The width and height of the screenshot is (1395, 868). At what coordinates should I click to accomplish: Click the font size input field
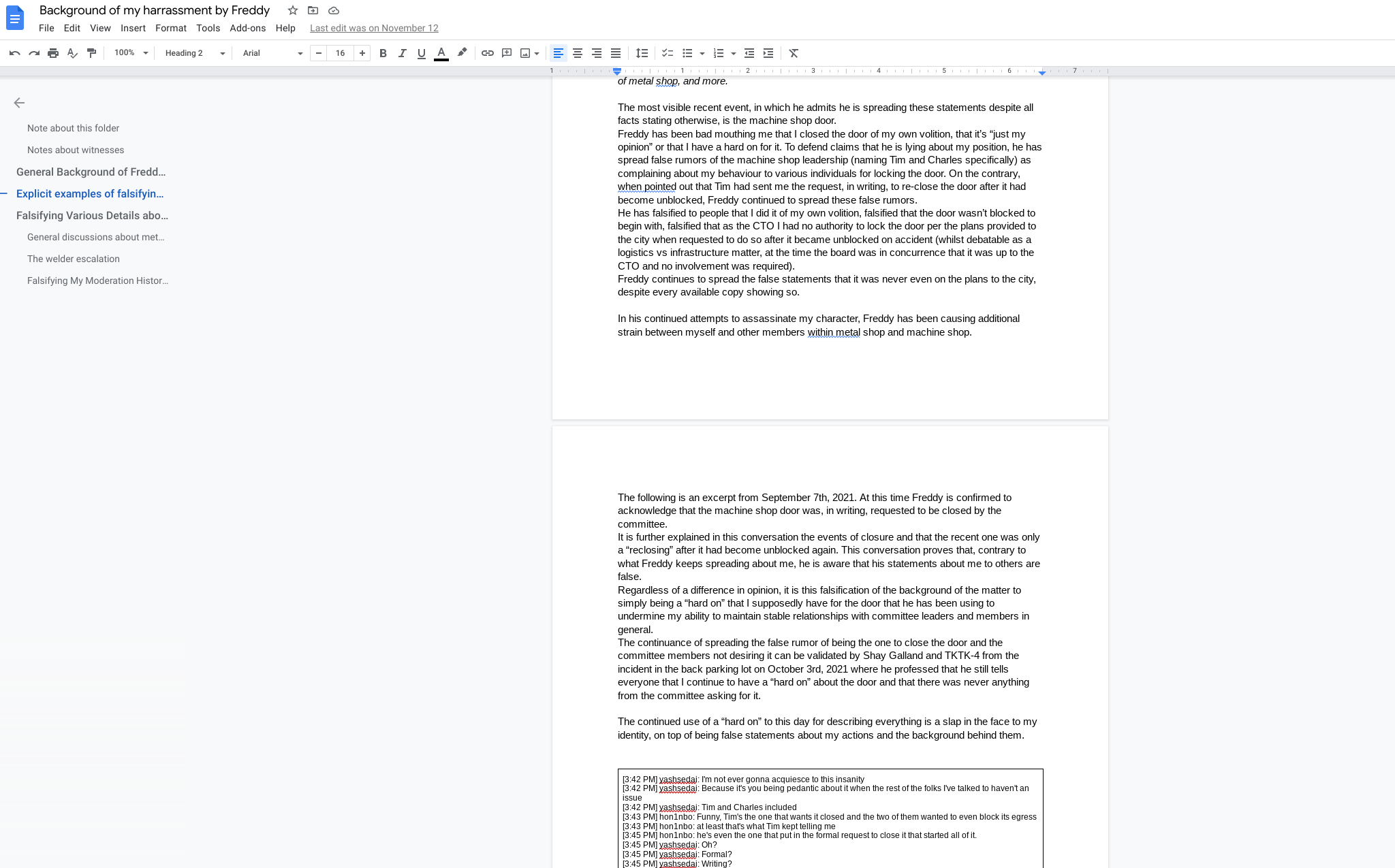coord(340,53)
